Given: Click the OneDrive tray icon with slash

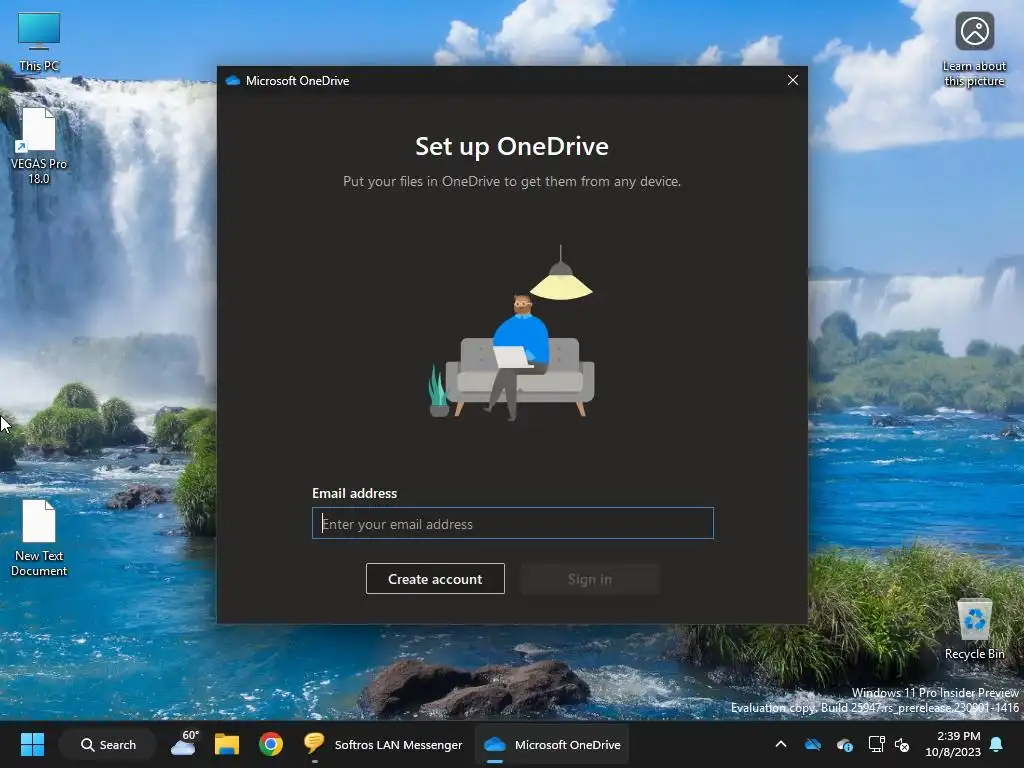Looking at the screenshot, I should point(812,744).
